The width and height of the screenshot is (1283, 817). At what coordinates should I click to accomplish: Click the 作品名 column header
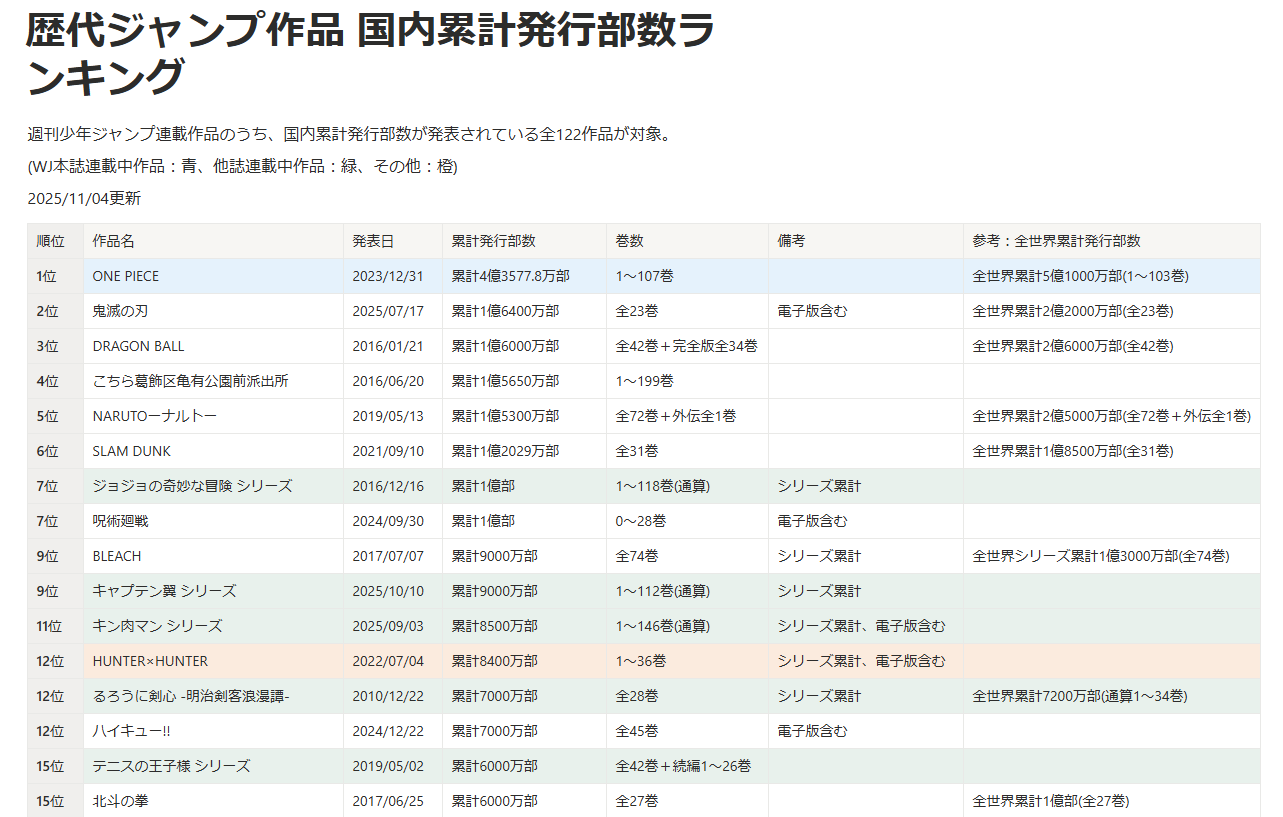[x=114, y=241]
